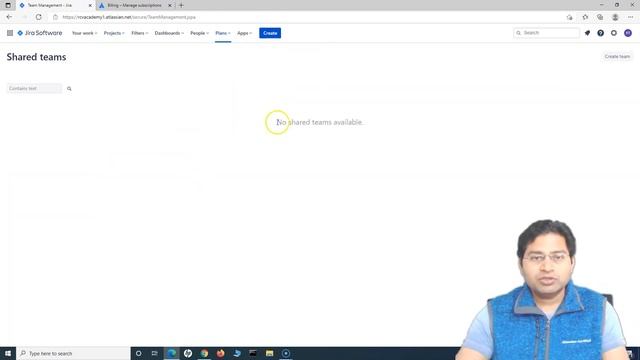Open browser collections icon
Viewport: 640px width, 360px height.
click(x=600, y=17)
